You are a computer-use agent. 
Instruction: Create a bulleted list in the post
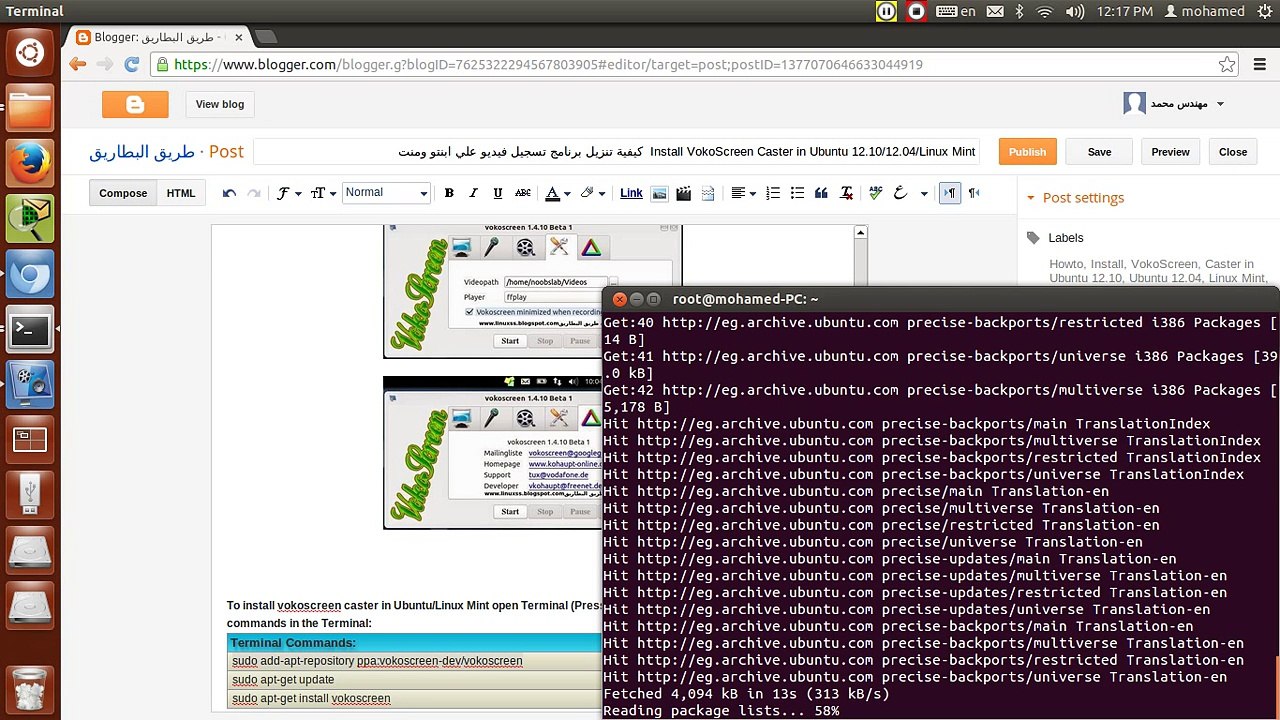(x=797, y=193)
